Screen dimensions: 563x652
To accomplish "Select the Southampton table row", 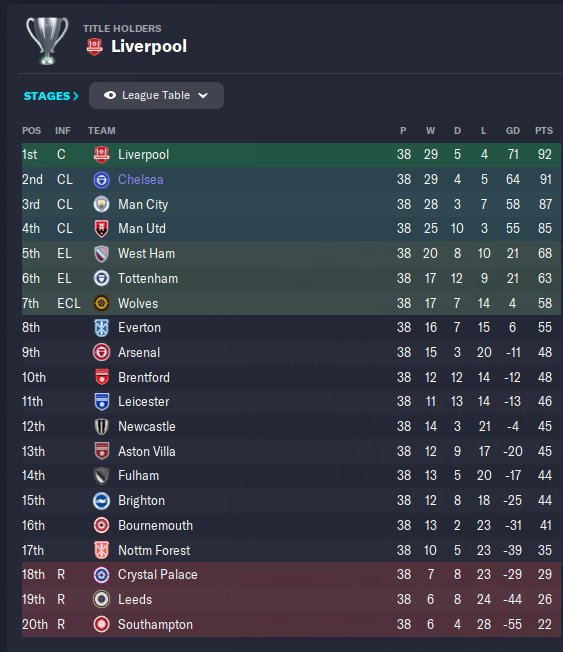I will 291,624.
